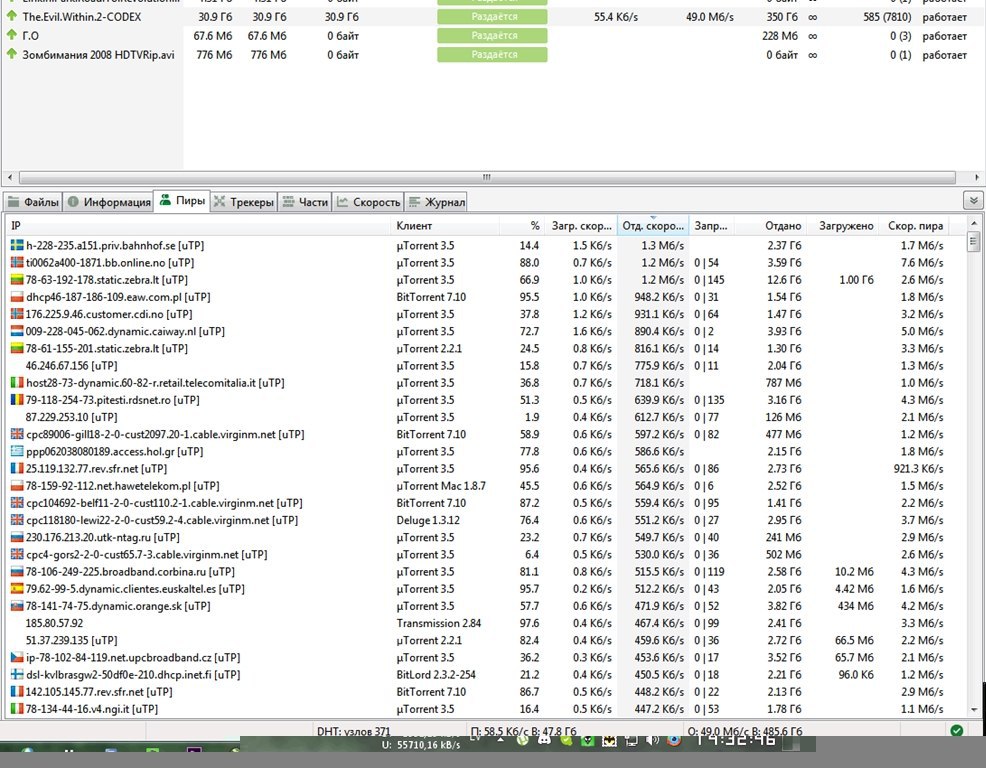Image resolution: width=986 pixels, height=768 pixels.
Task: Sort by the Скор. пира column header
Action: [915, 225]
